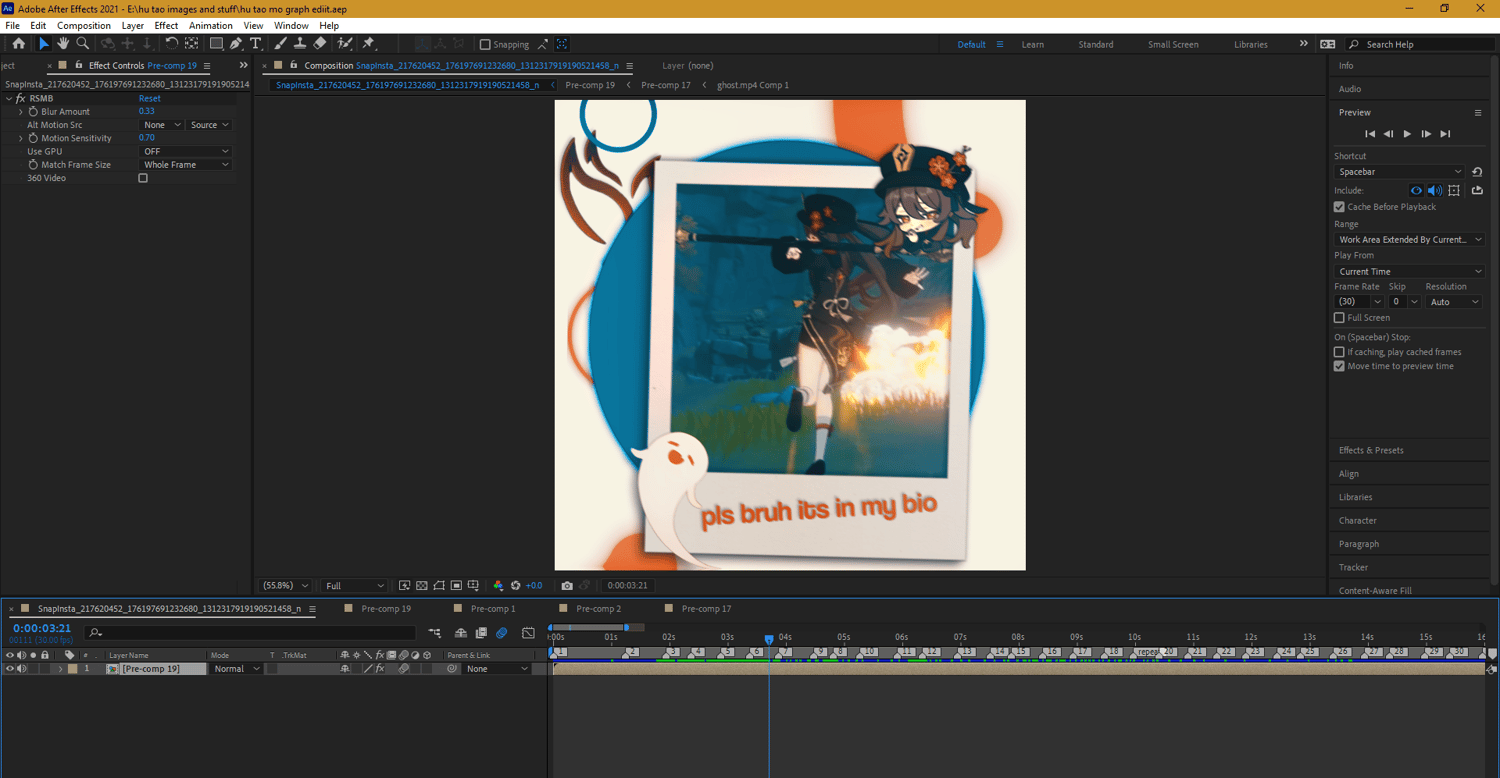1500x778 pixels.
Task: Select the Puppet Pin tool
Action: coord(368,44)
